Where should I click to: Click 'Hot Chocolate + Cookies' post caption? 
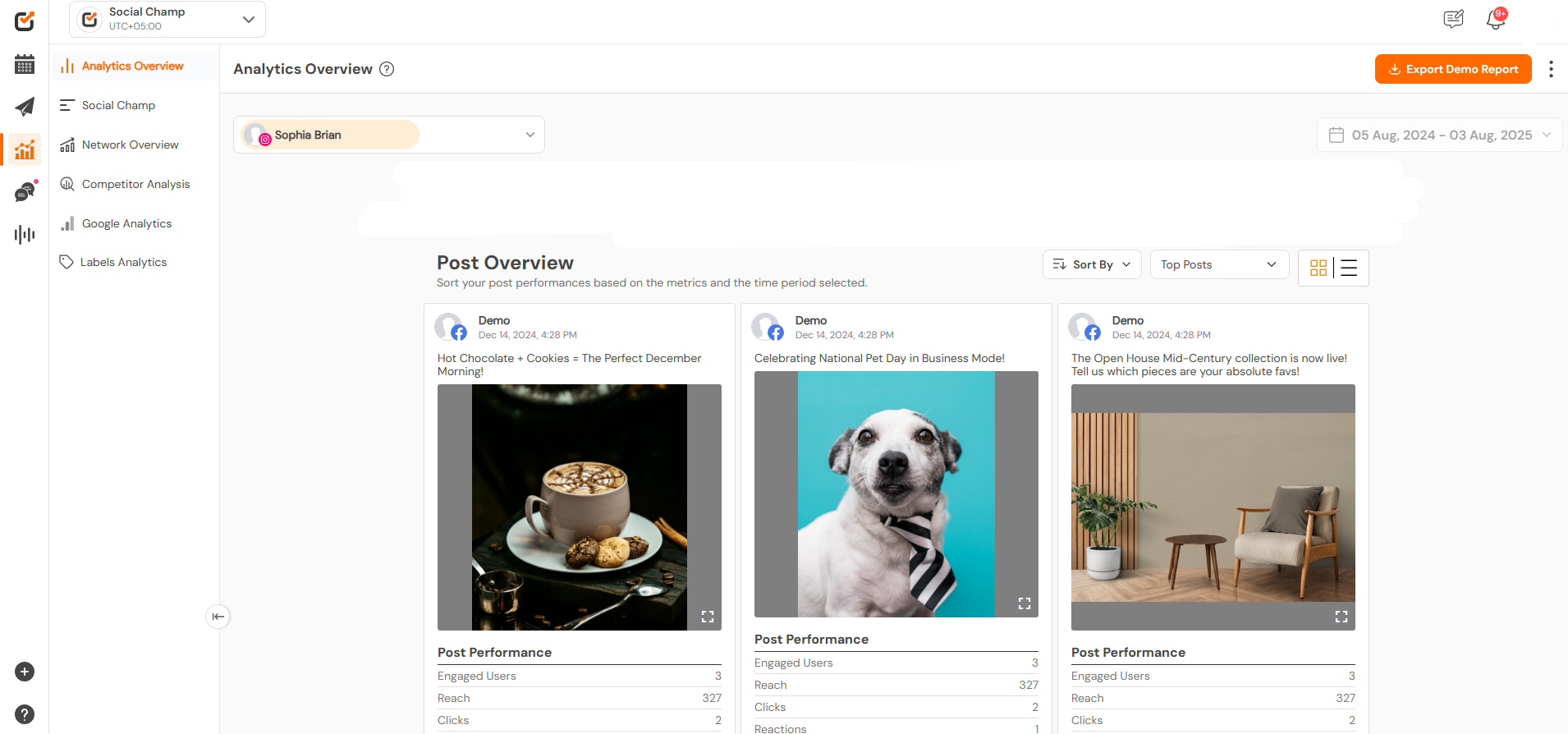click(x=570, y=365)
